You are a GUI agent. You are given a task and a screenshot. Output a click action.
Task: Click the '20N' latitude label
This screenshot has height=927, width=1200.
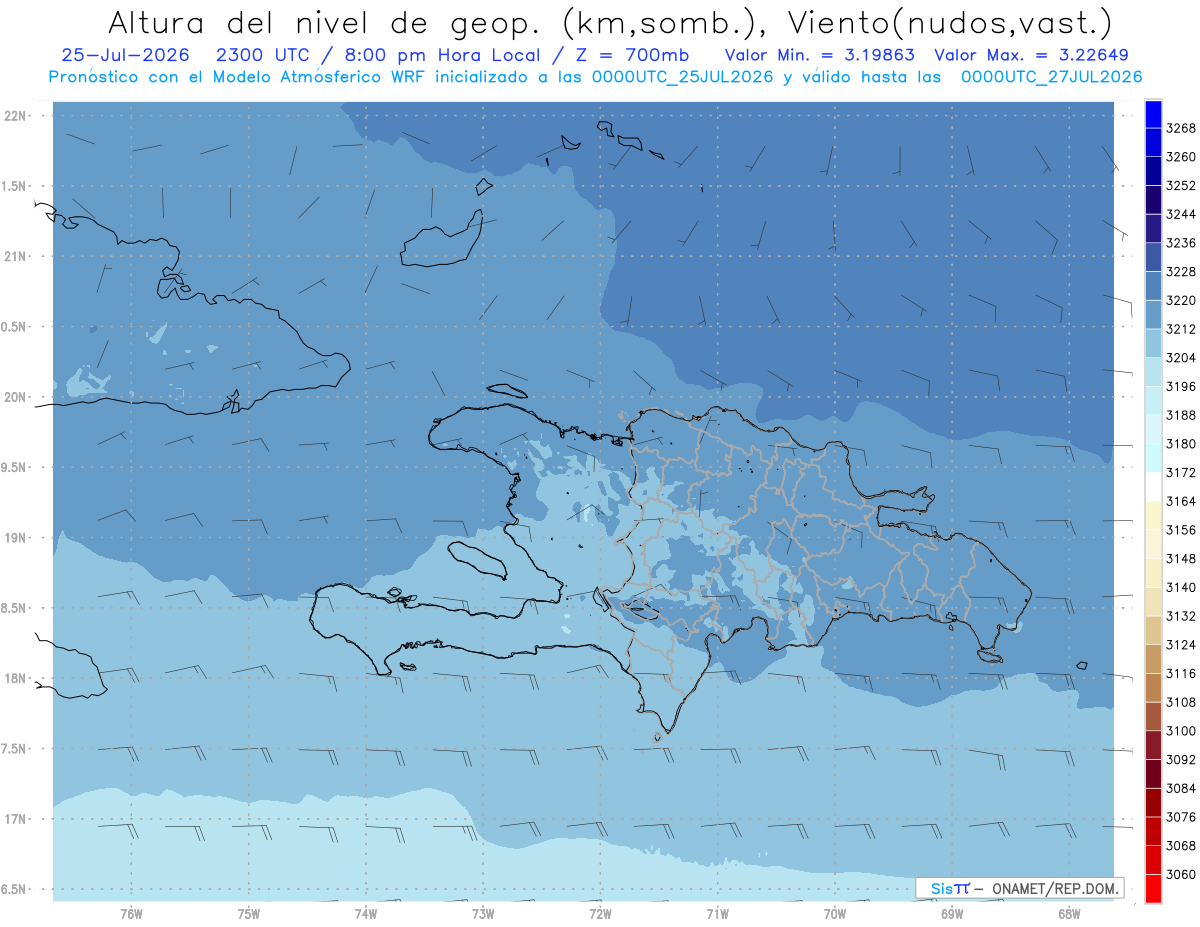tap(15, 397)
